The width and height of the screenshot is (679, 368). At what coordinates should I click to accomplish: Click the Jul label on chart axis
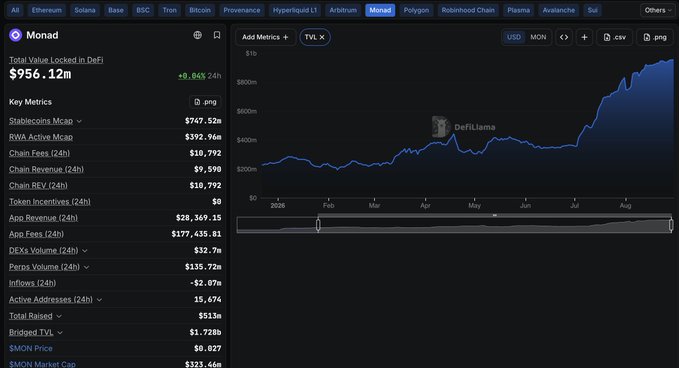[575, 206]
